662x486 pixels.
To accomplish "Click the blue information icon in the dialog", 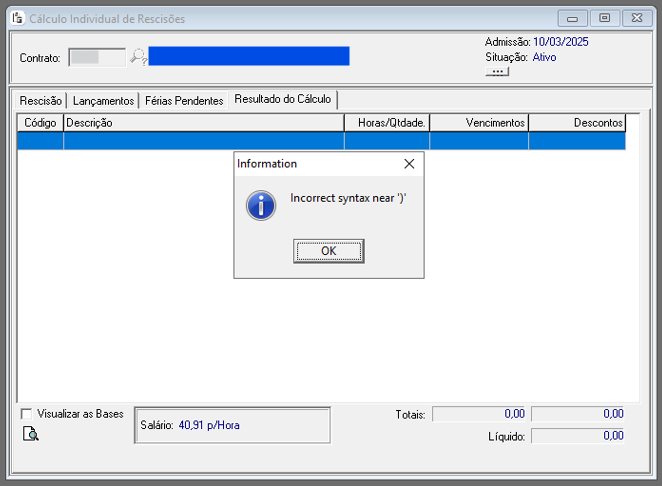I will coord(261,205).
